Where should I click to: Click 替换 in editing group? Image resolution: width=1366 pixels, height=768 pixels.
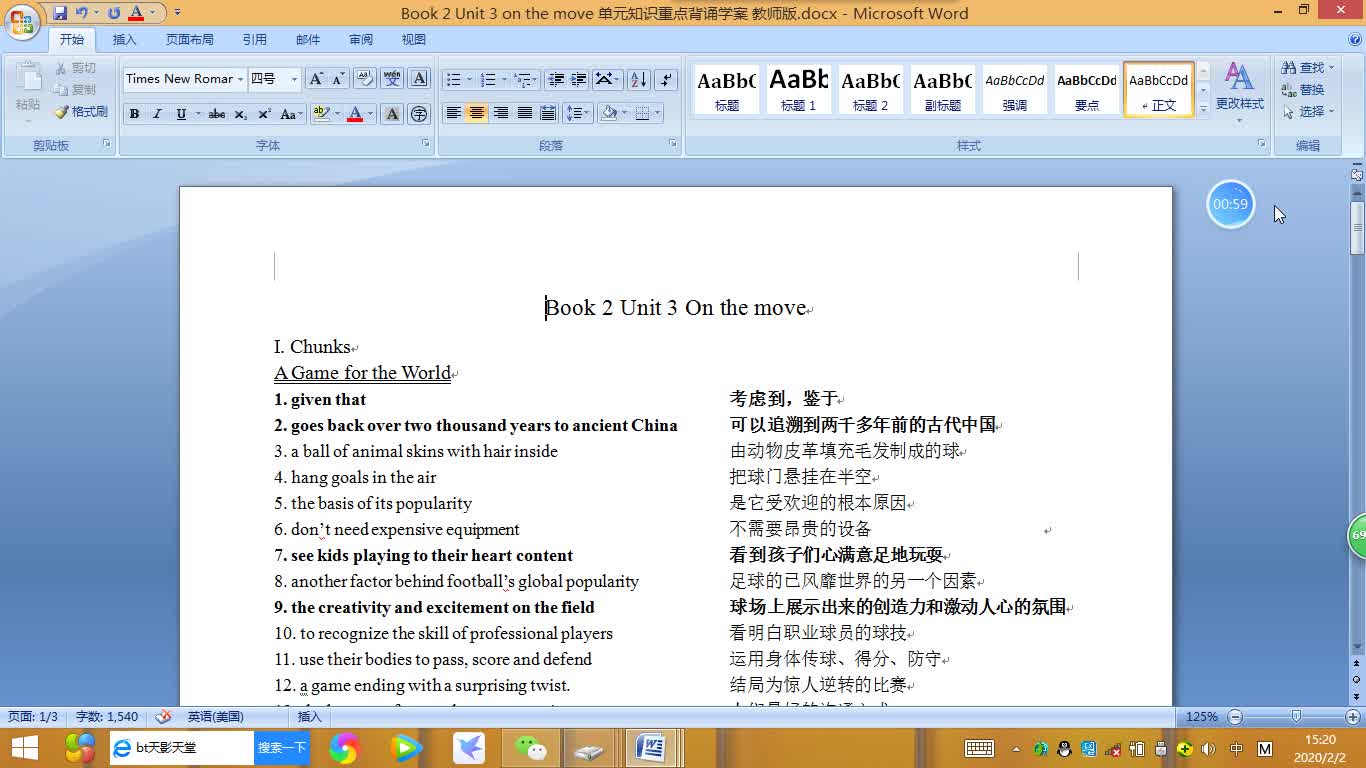1303,90
